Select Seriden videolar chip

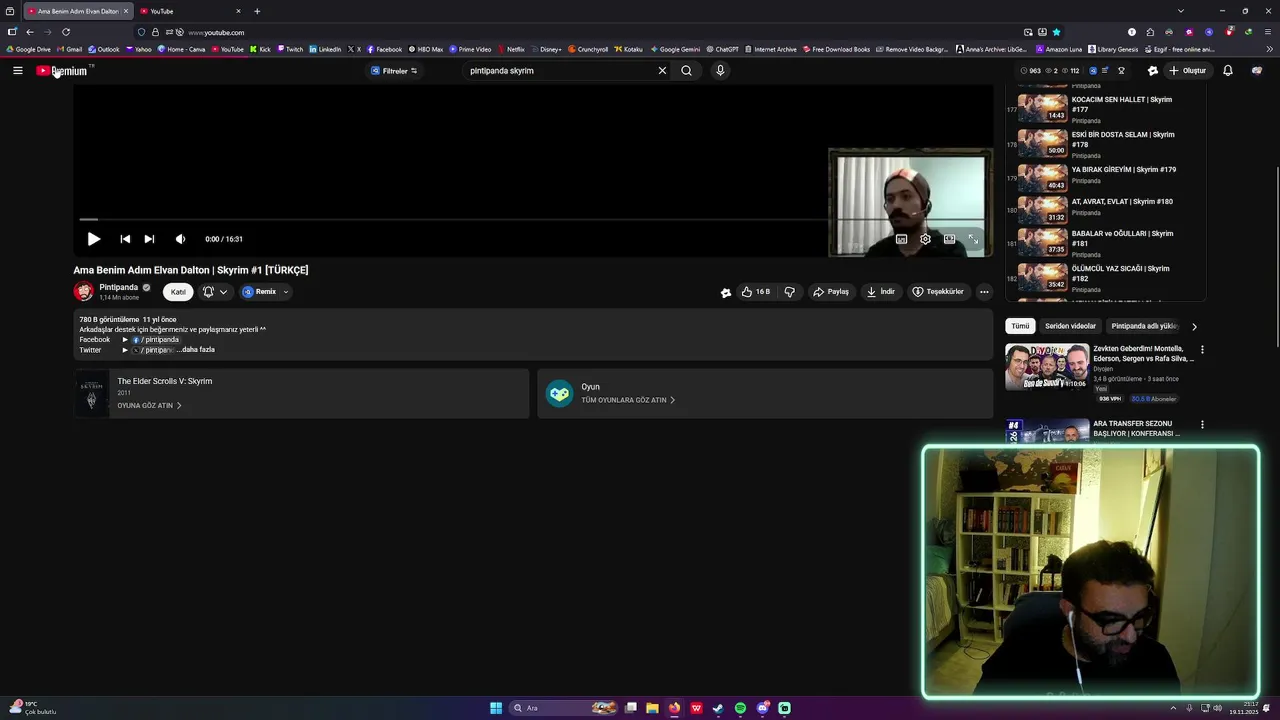coord(1070,326)
